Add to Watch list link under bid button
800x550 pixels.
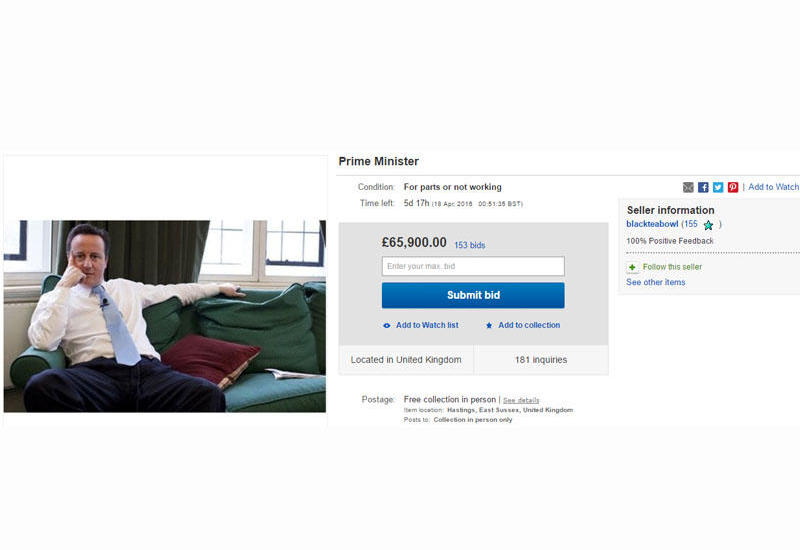pos(427,325)
